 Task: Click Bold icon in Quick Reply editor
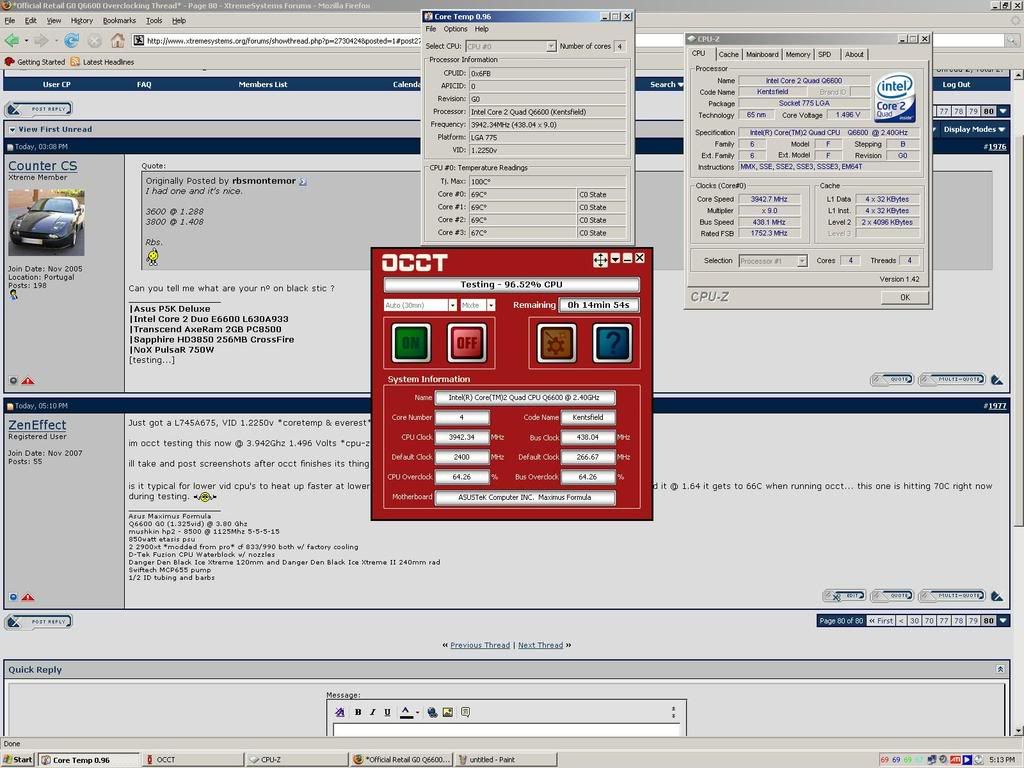(x=358, y=712)
